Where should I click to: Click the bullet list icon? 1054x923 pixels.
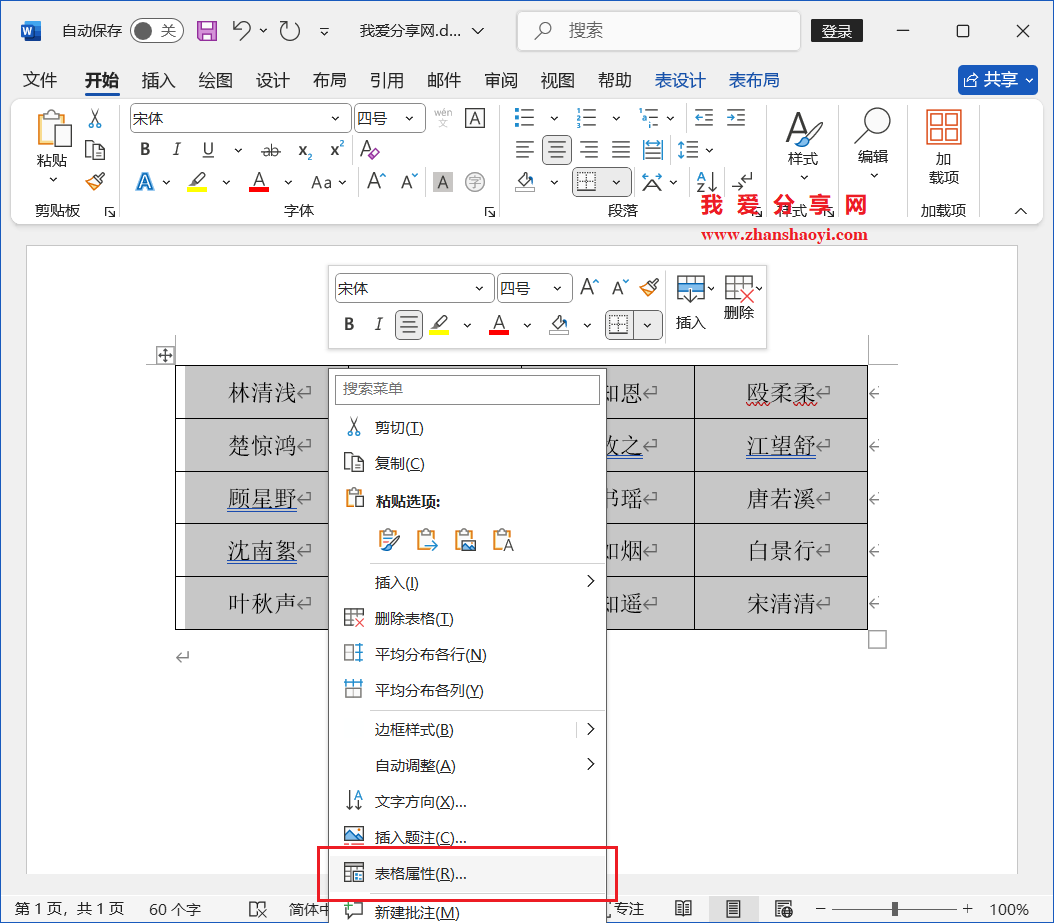pyautogui.click(x=524, y=118)
